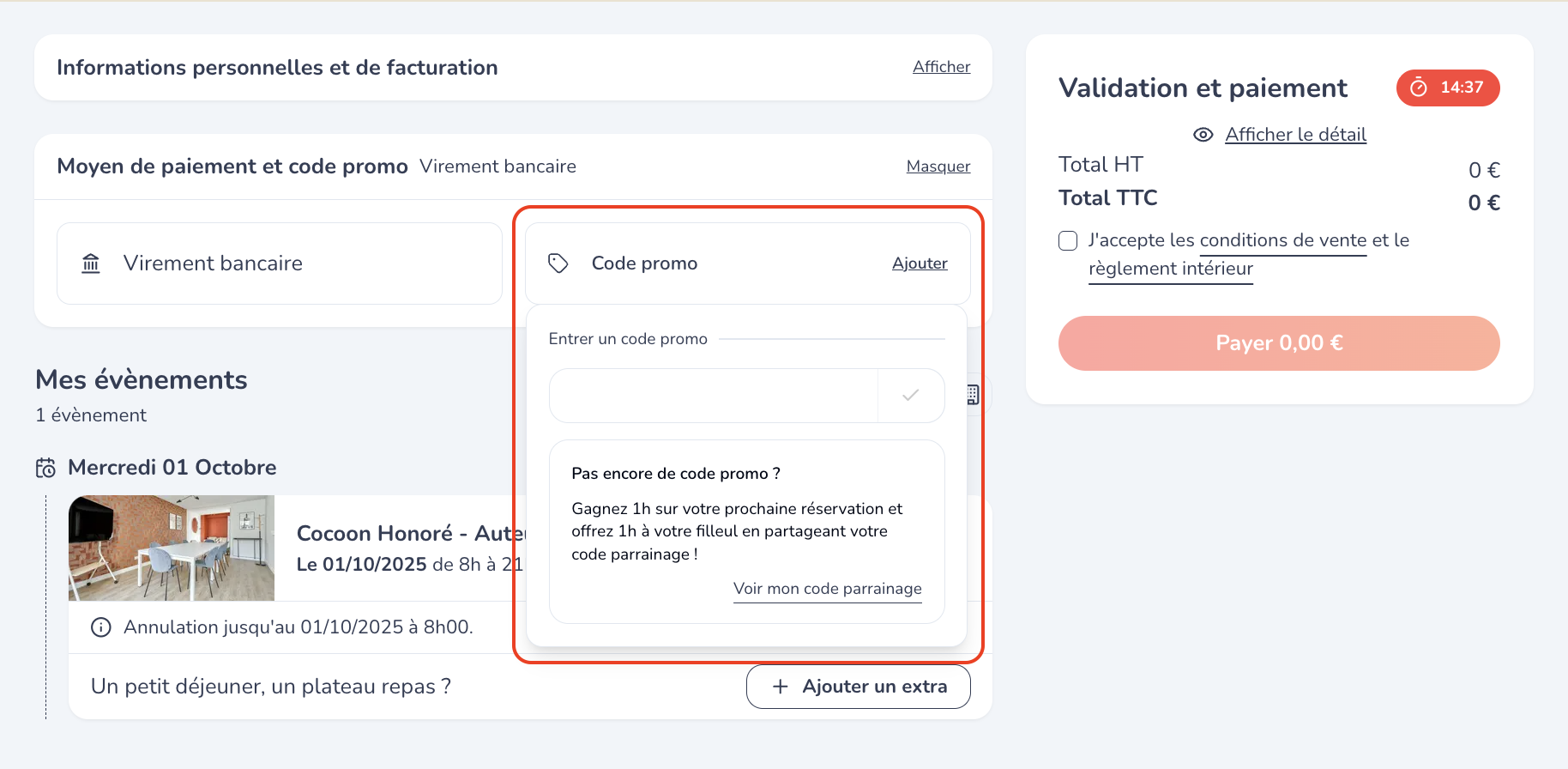Open the Cocoon Honoré room photo

click(x=172, y=548)
